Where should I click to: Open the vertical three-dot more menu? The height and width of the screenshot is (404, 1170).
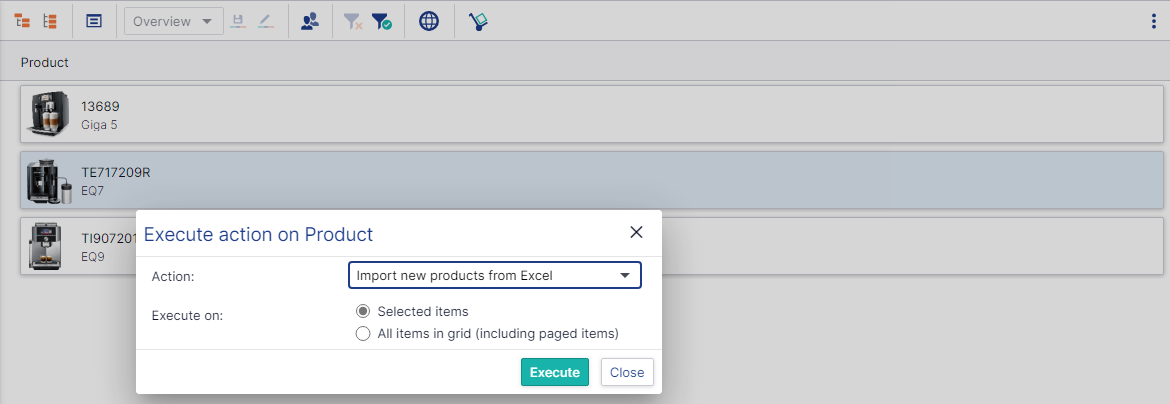click(1154, 22)
